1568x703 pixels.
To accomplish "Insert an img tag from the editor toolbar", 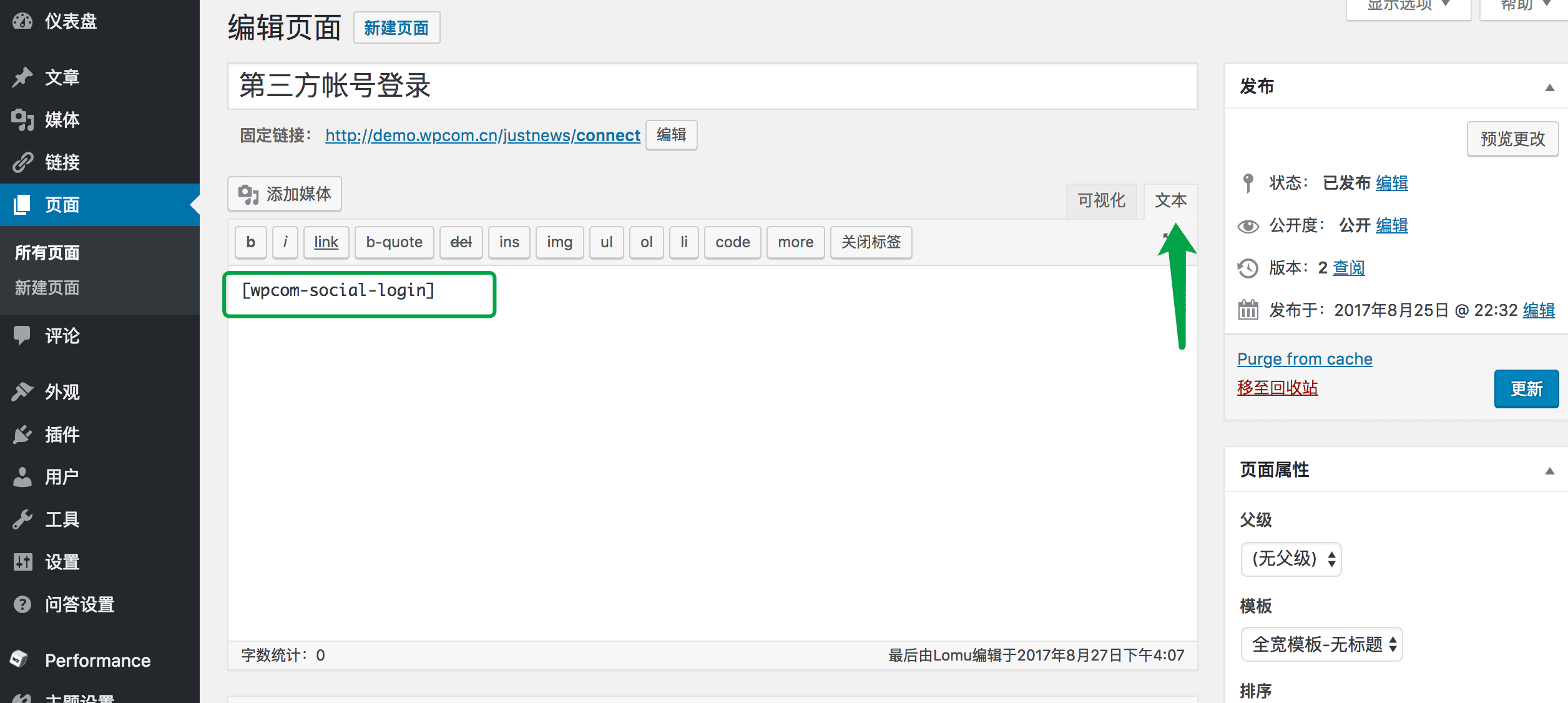I will 559,242.
